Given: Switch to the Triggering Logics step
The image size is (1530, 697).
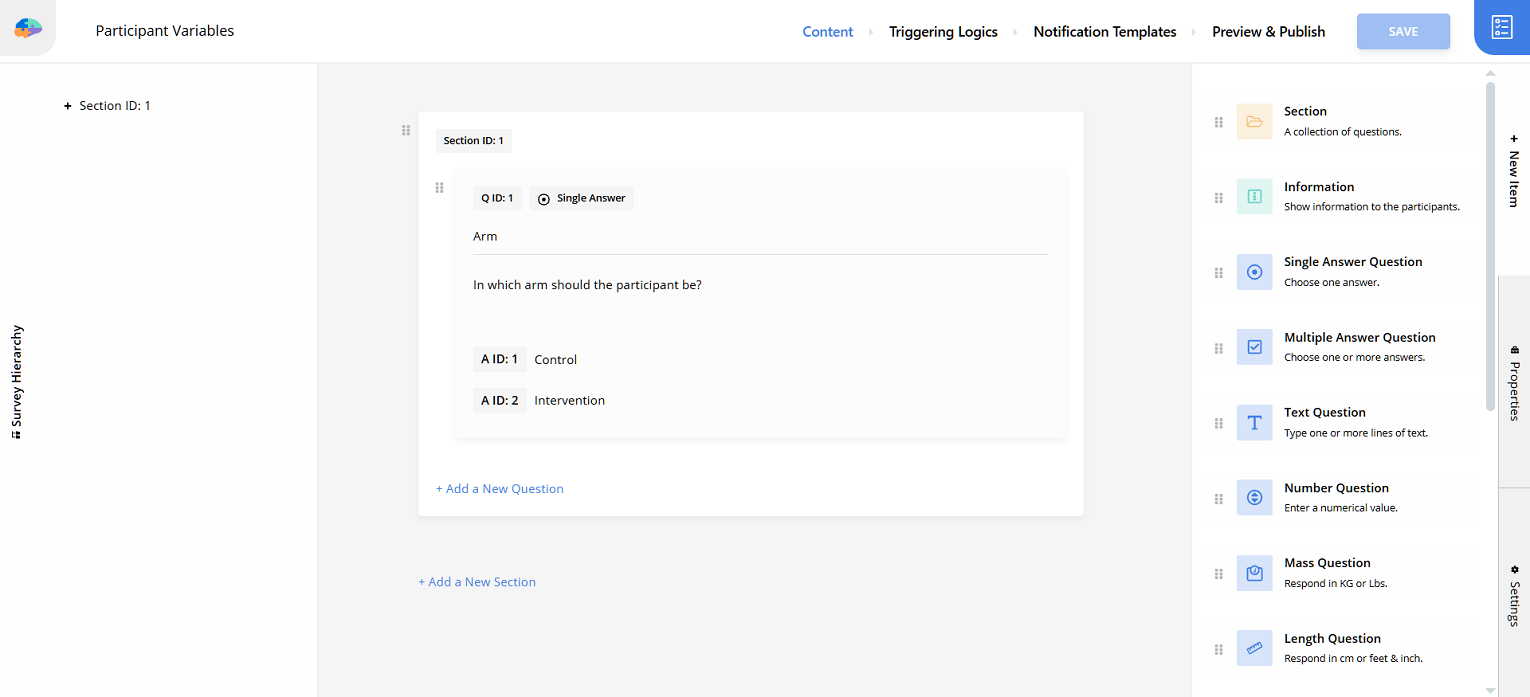Looking at the screenshot, I should click(x=943, y=32).
